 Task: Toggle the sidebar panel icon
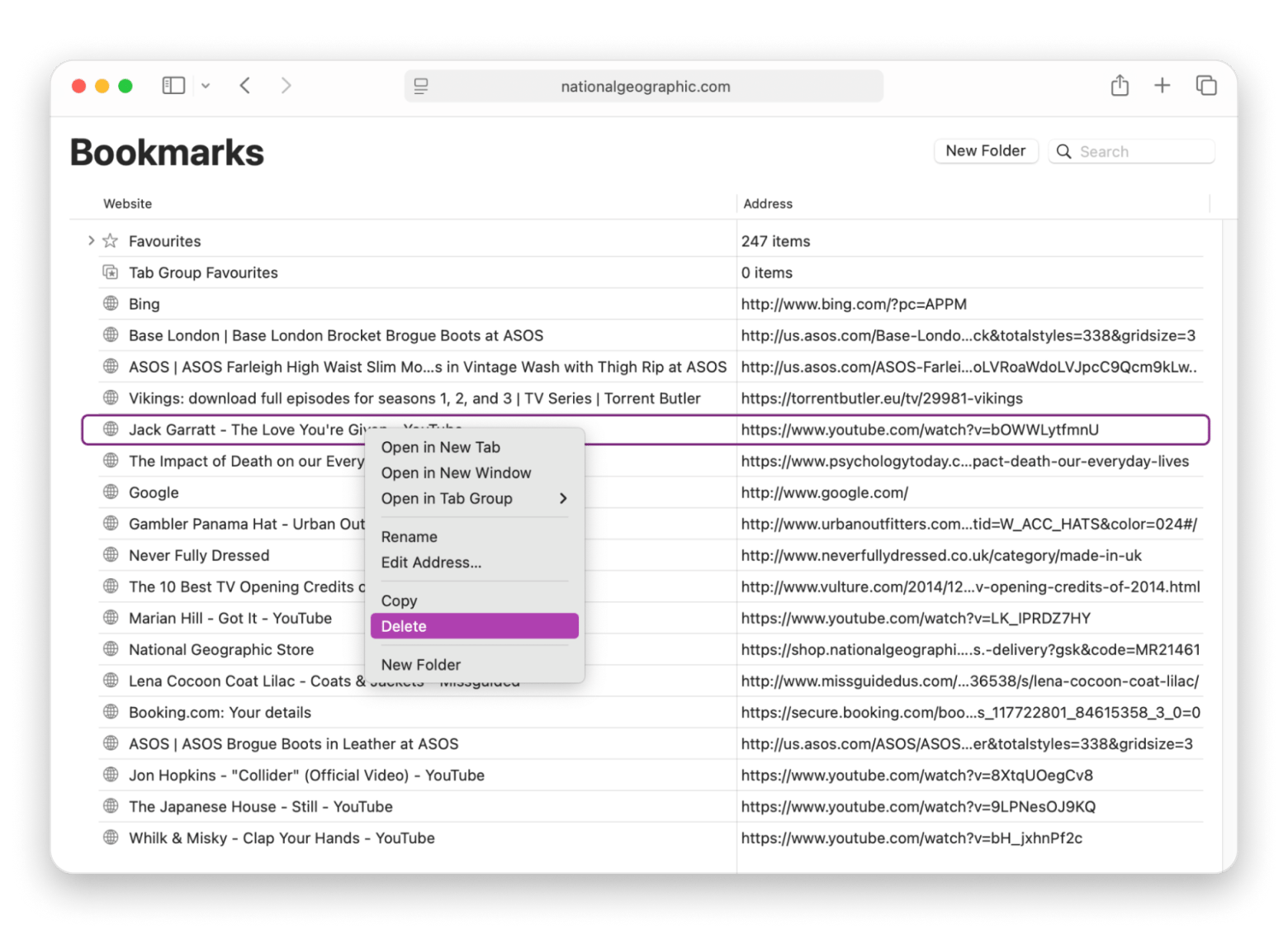(x=173, y=86)
